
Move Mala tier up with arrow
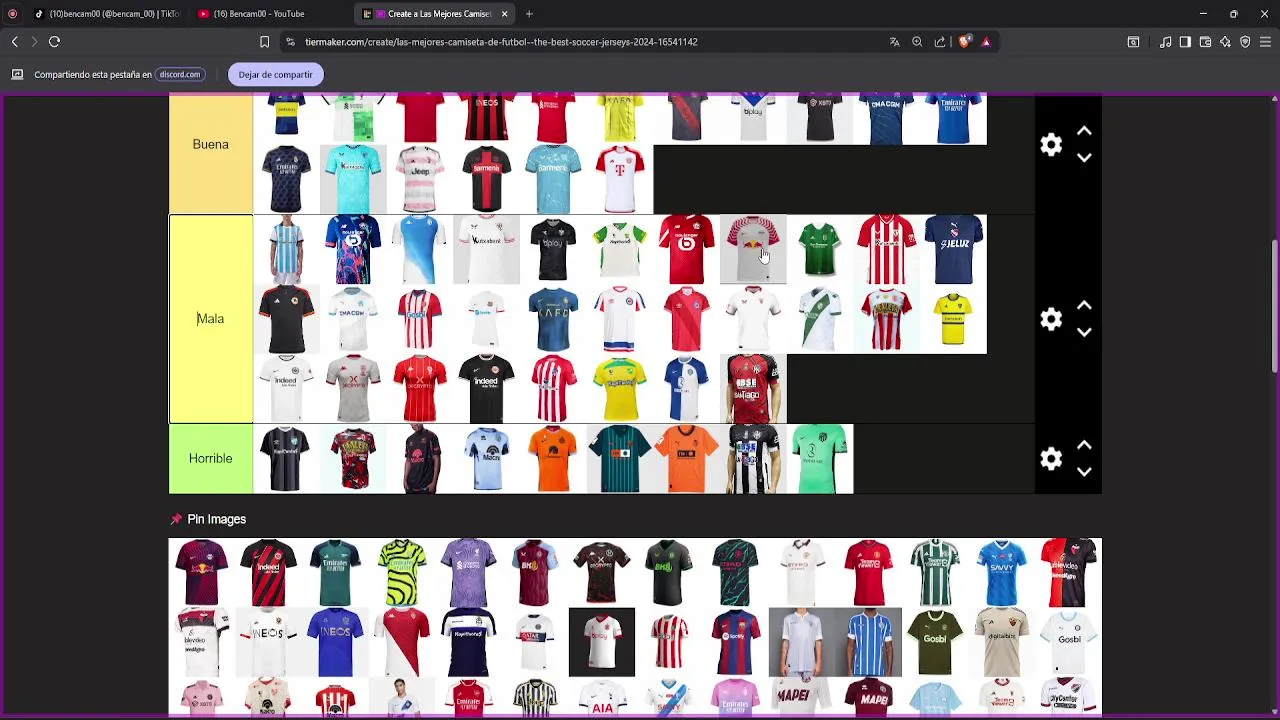coord(1084,306)
